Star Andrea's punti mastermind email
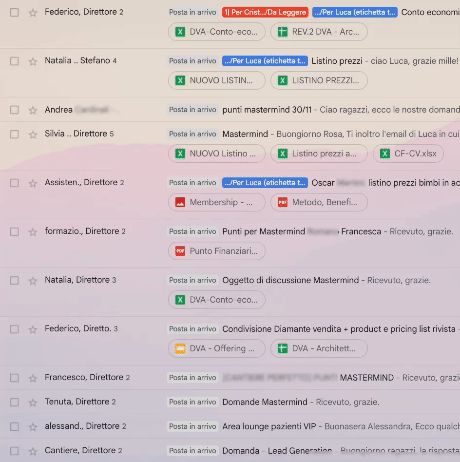Screen dimensions: 460x462 coord(33,110)
